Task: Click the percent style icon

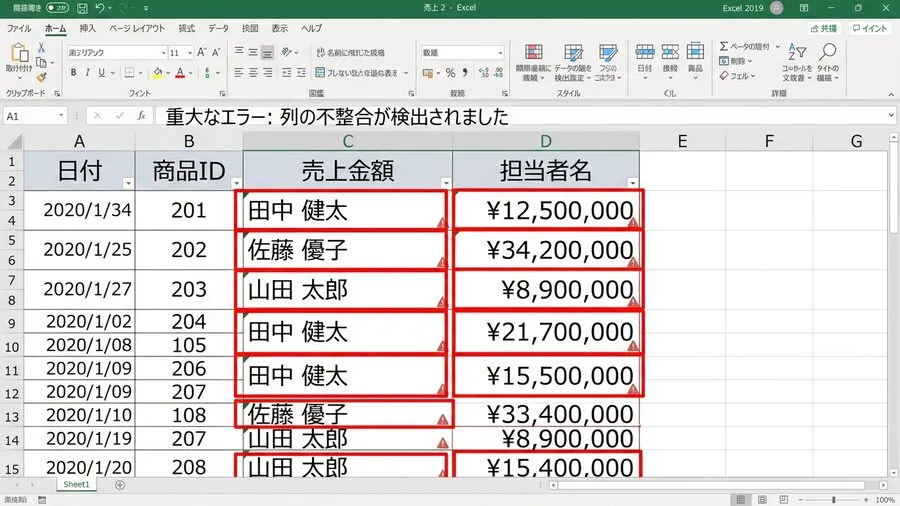Action: 451,73
